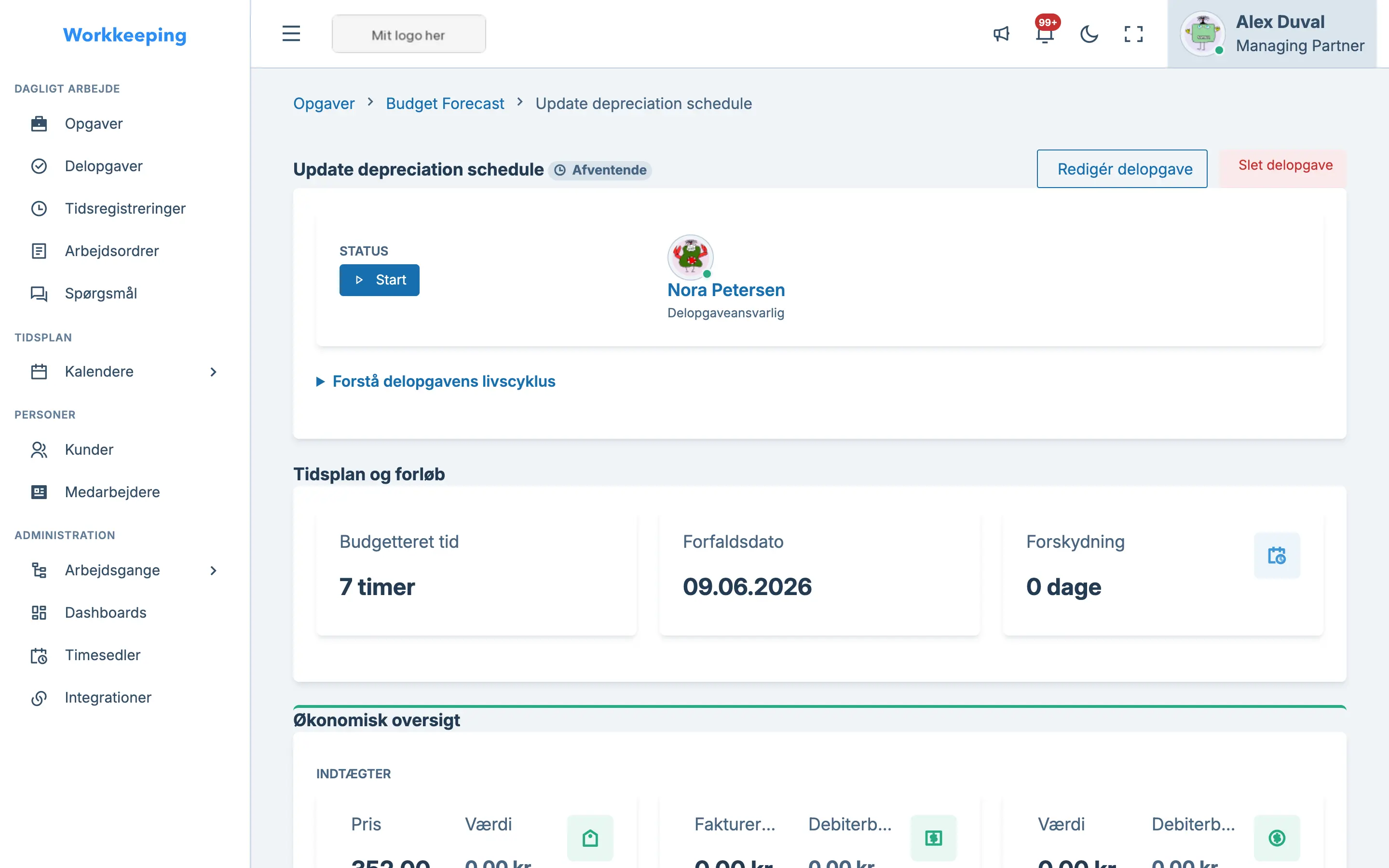This screenshot has width=1389, height=868.
Task: Click the green invoice icon beside Debiterb...
Action: click(933, 838)
